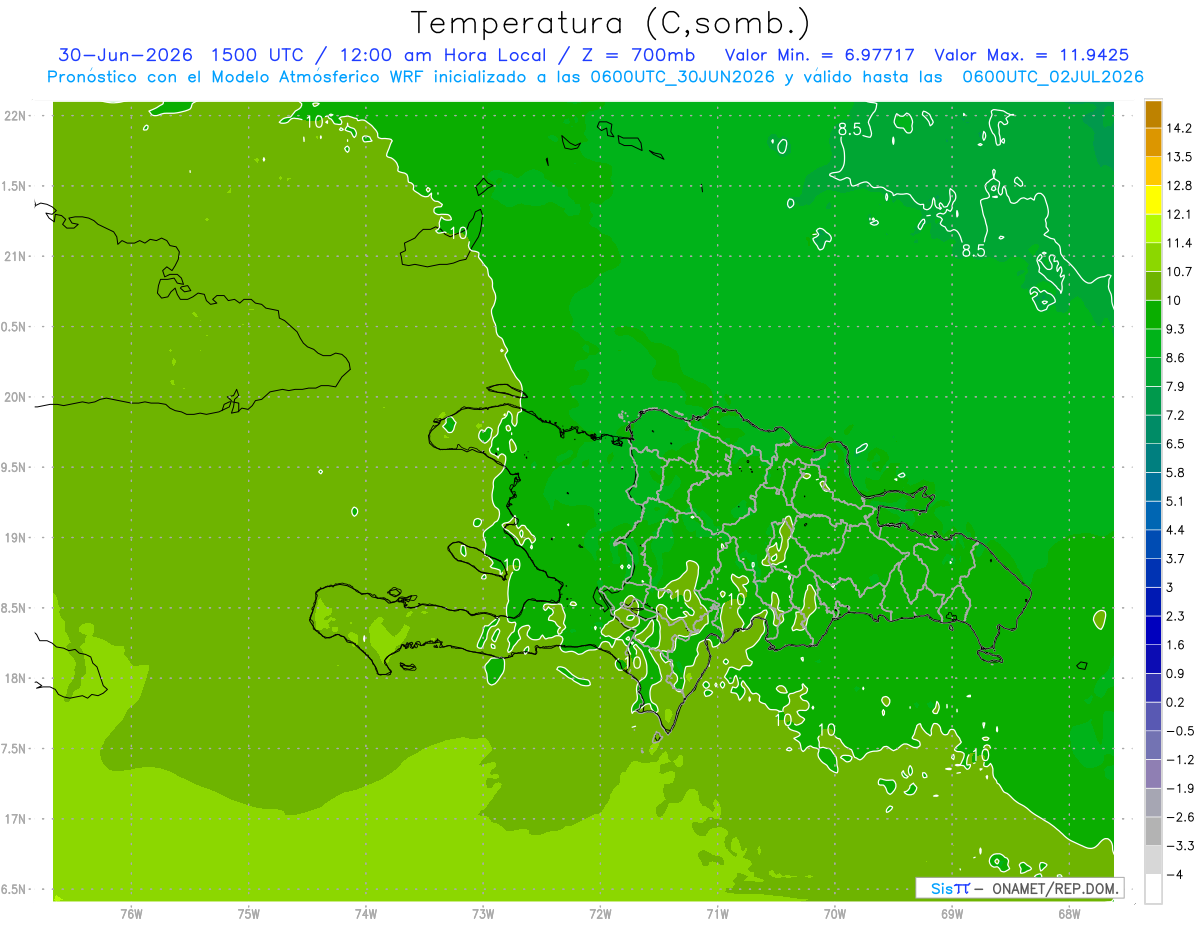
Task: Select the title "Temperatura (C,somb.)"
Action: click(610, 23)
